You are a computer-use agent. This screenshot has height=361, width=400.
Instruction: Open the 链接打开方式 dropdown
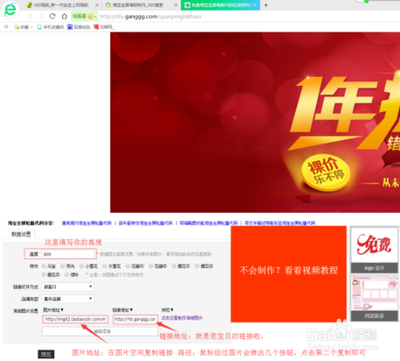68,287
